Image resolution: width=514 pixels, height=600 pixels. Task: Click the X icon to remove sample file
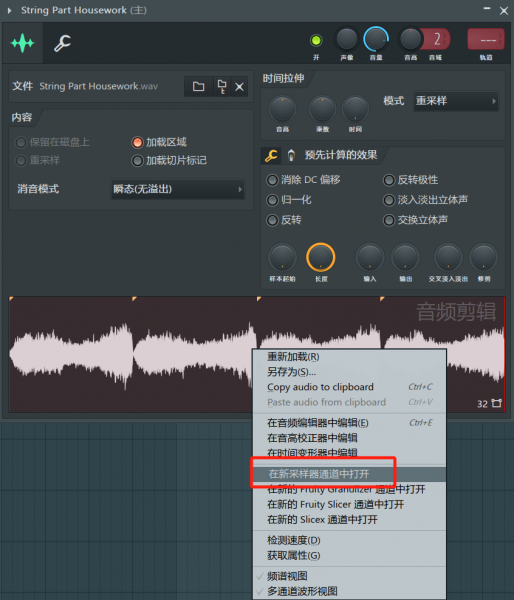point(240,87)
